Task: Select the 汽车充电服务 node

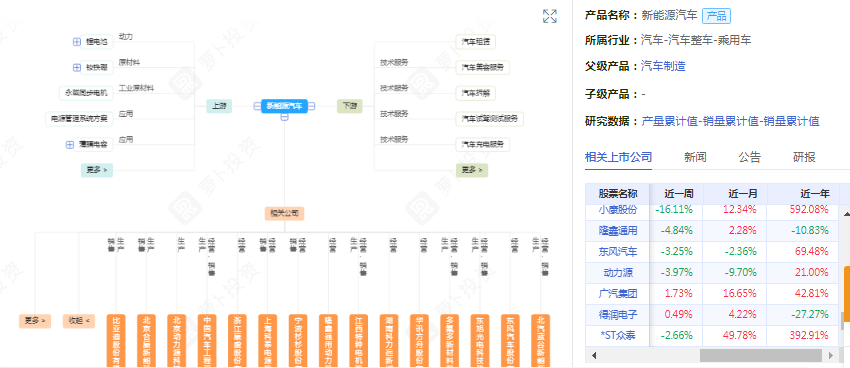Action: (x=482, y=145)
